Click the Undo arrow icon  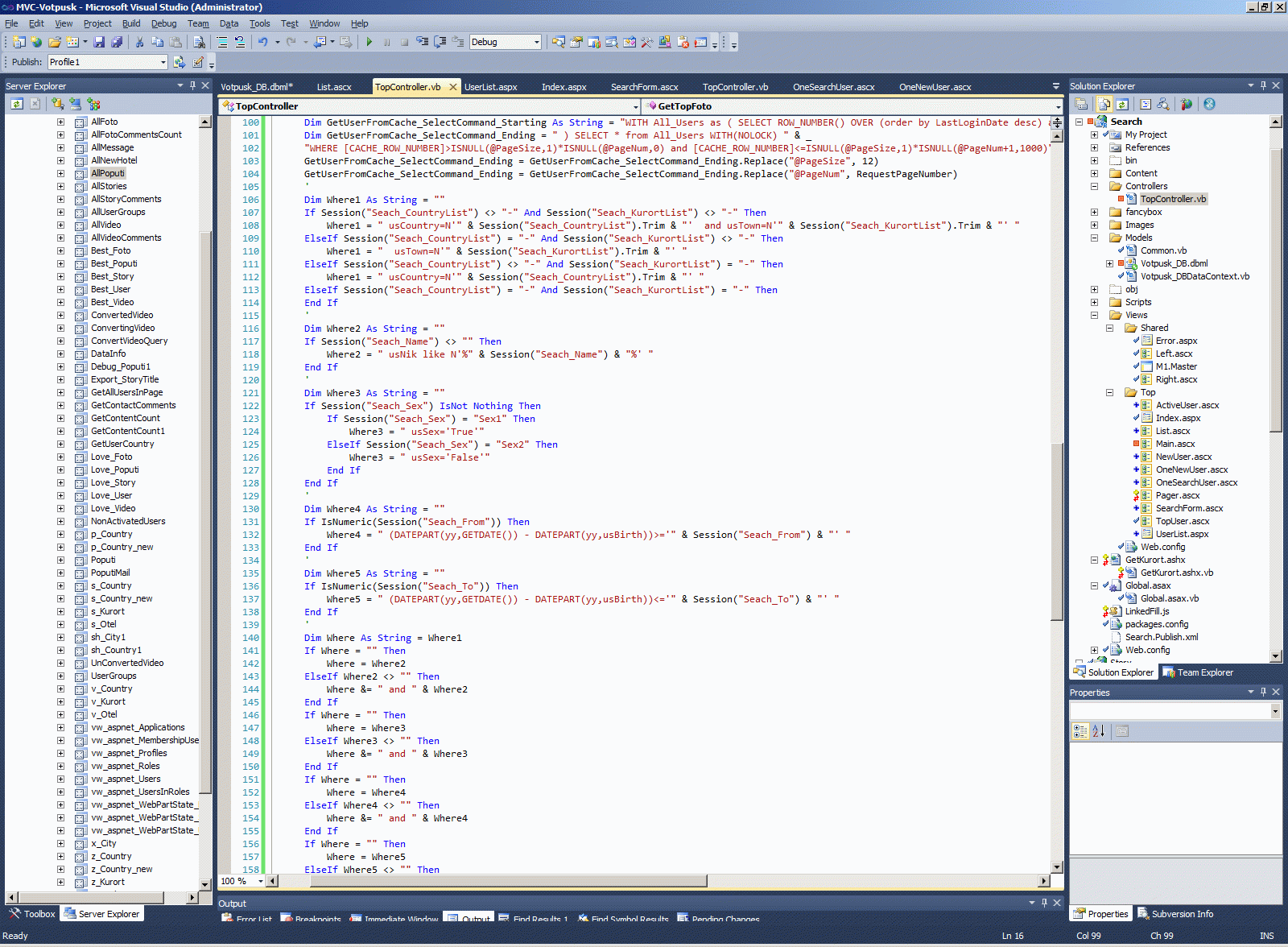262,42
